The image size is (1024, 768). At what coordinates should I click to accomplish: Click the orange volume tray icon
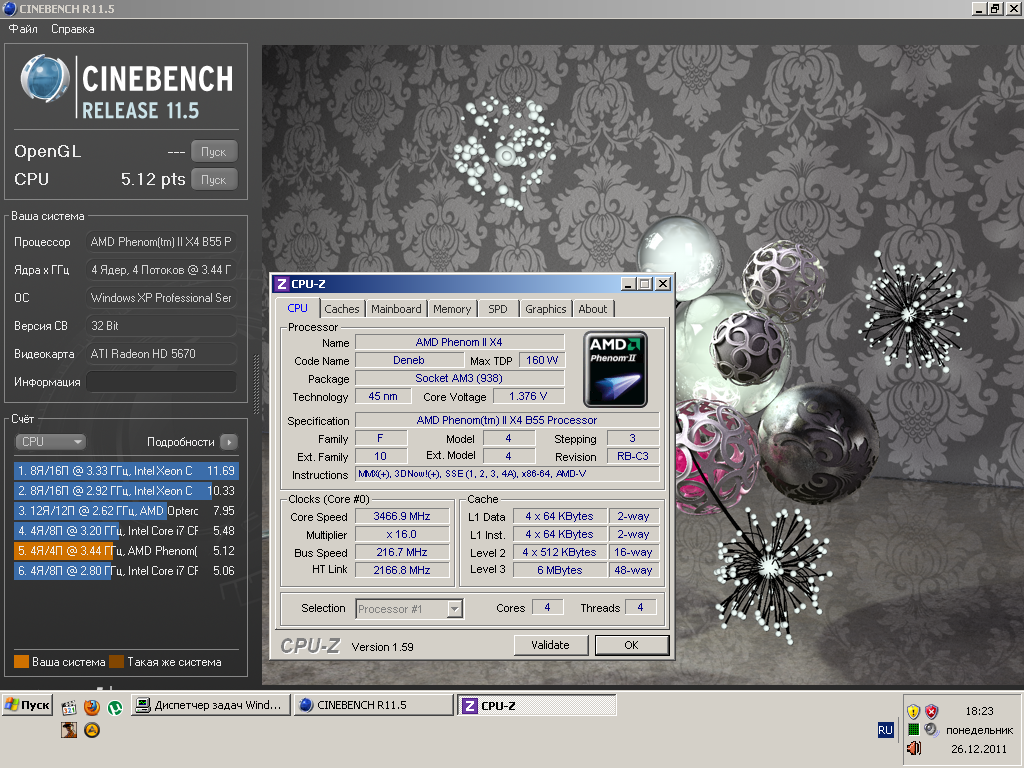914,748
